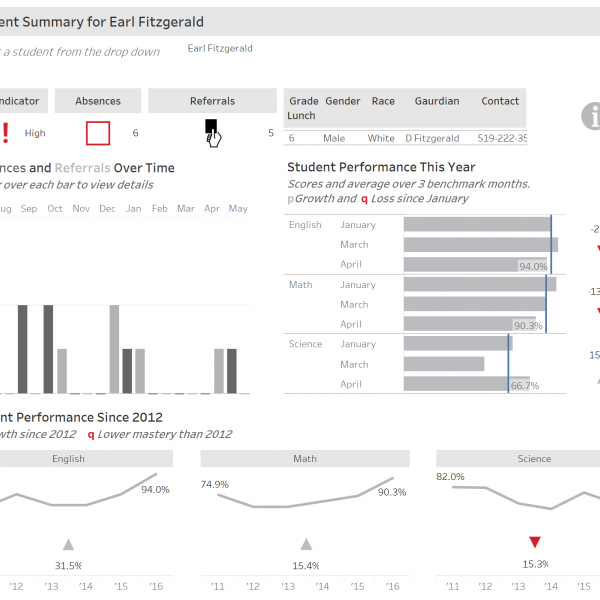Open the student dropdown showing Earl Fitzgerald

220,49
